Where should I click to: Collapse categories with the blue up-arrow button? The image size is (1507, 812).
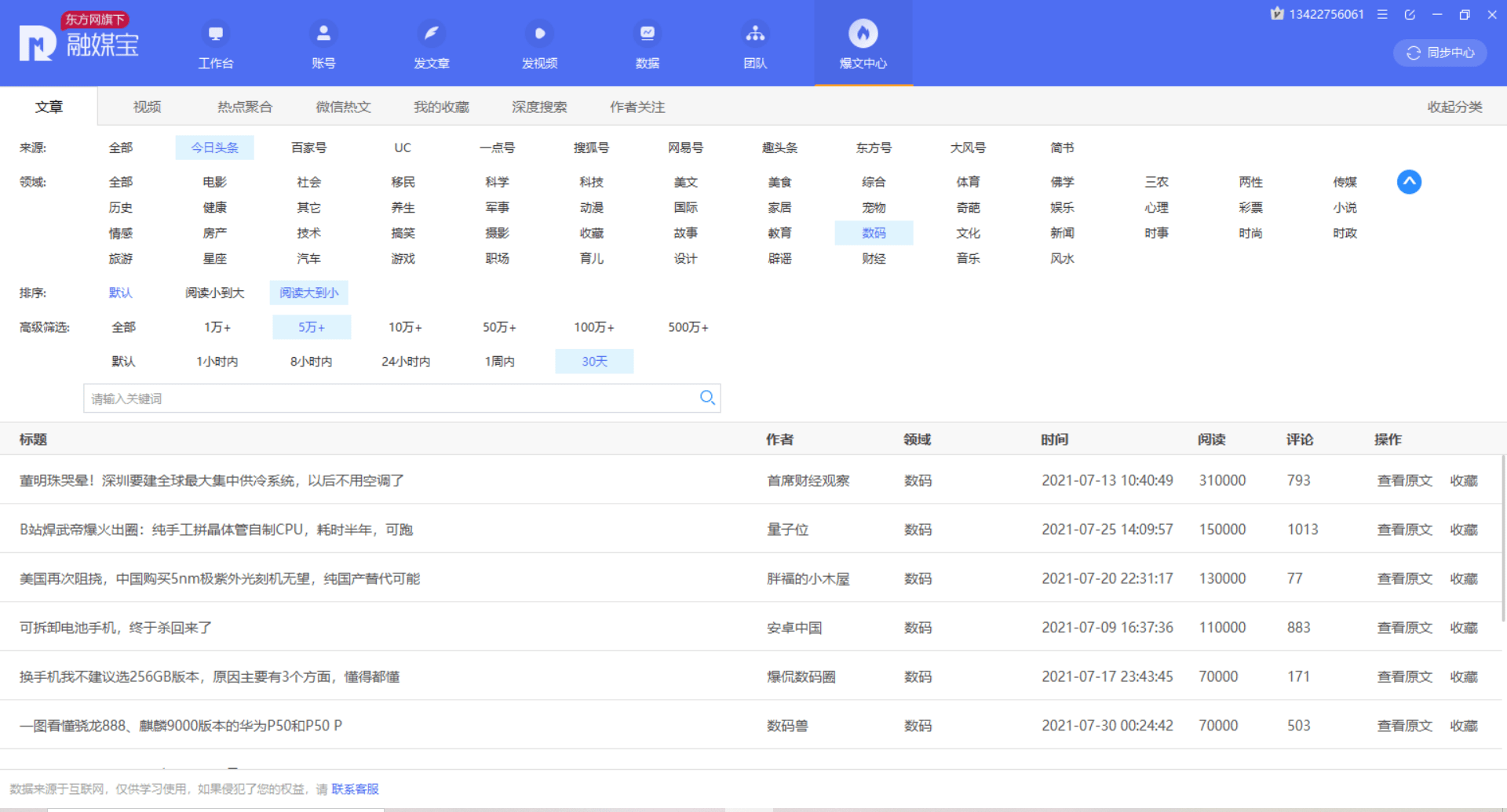[x=1409, y=182]
